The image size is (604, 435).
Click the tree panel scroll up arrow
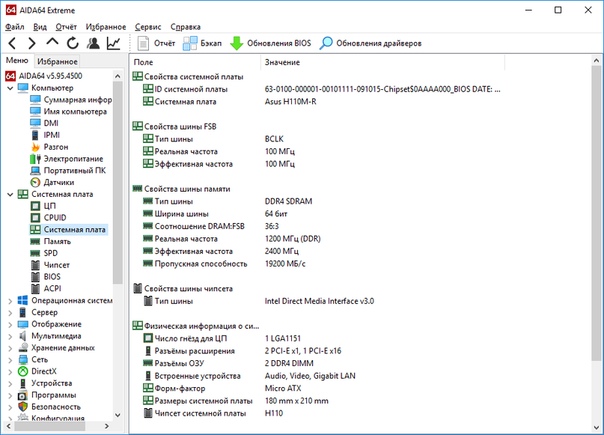point(118,76)
